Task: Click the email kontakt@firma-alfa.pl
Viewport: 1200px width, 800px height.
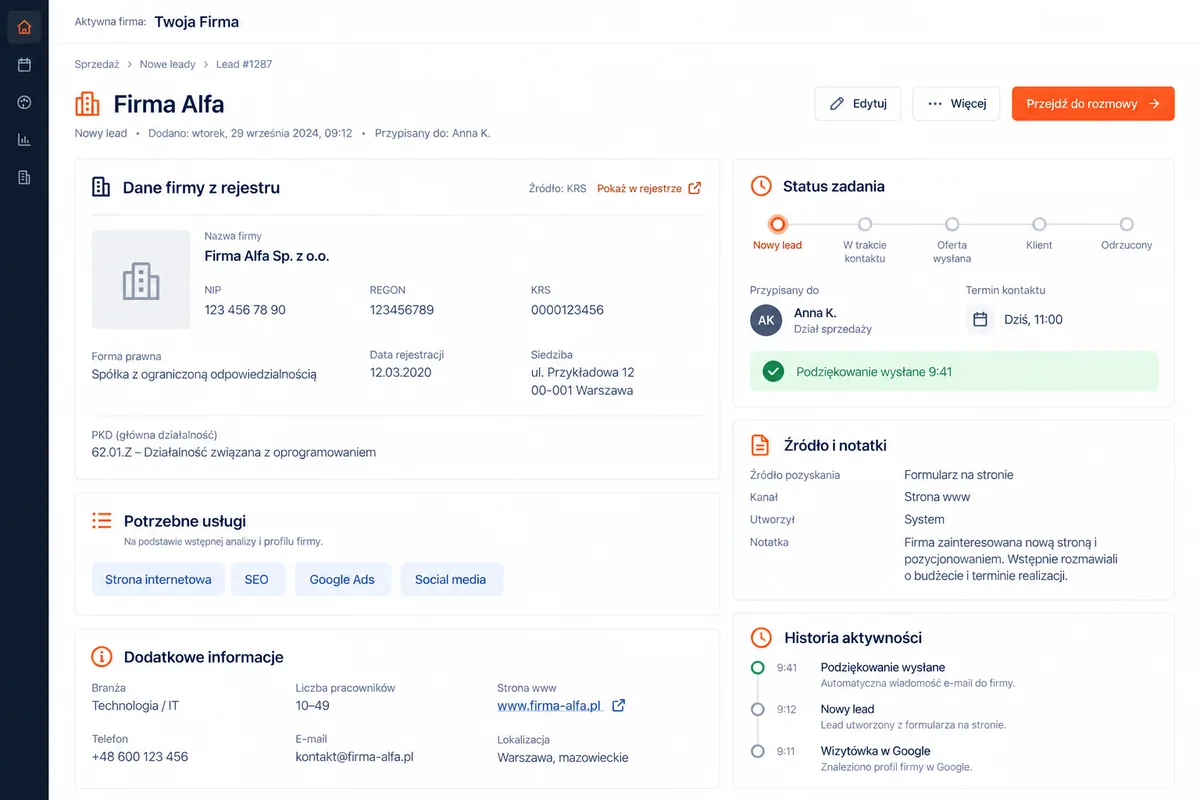Action: 355,757
